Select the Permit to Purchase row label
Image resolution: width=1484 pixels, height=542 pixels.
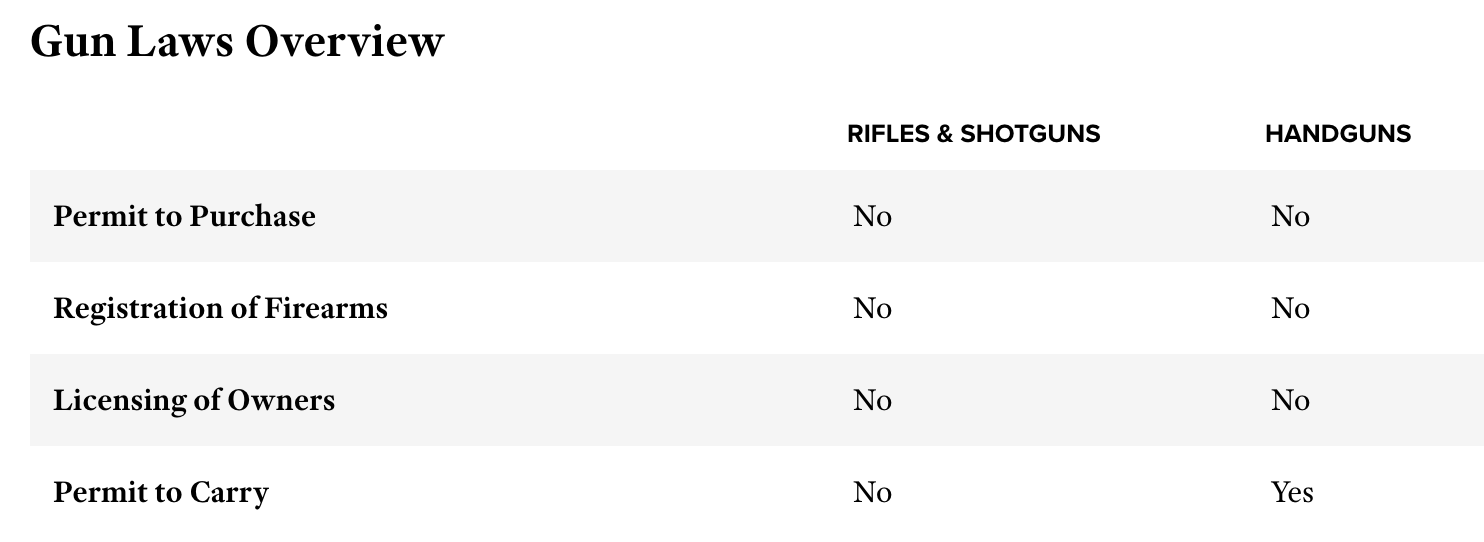tap(184, 216)
